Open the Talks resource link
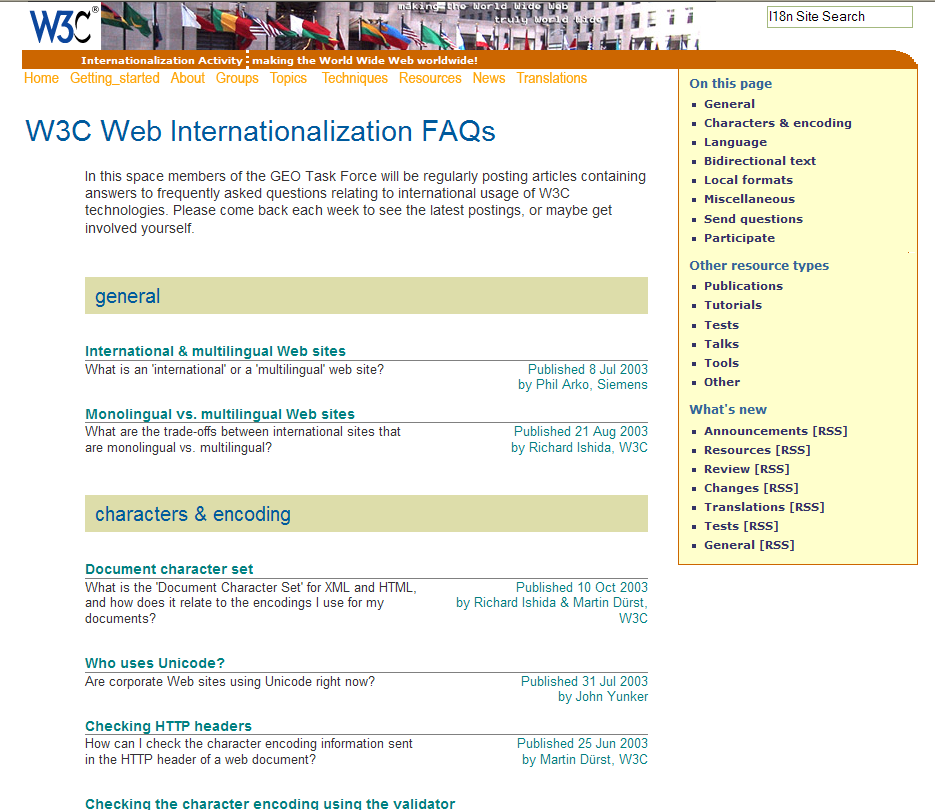This screenshot has height=810, width=935. (x=722, y=344)
